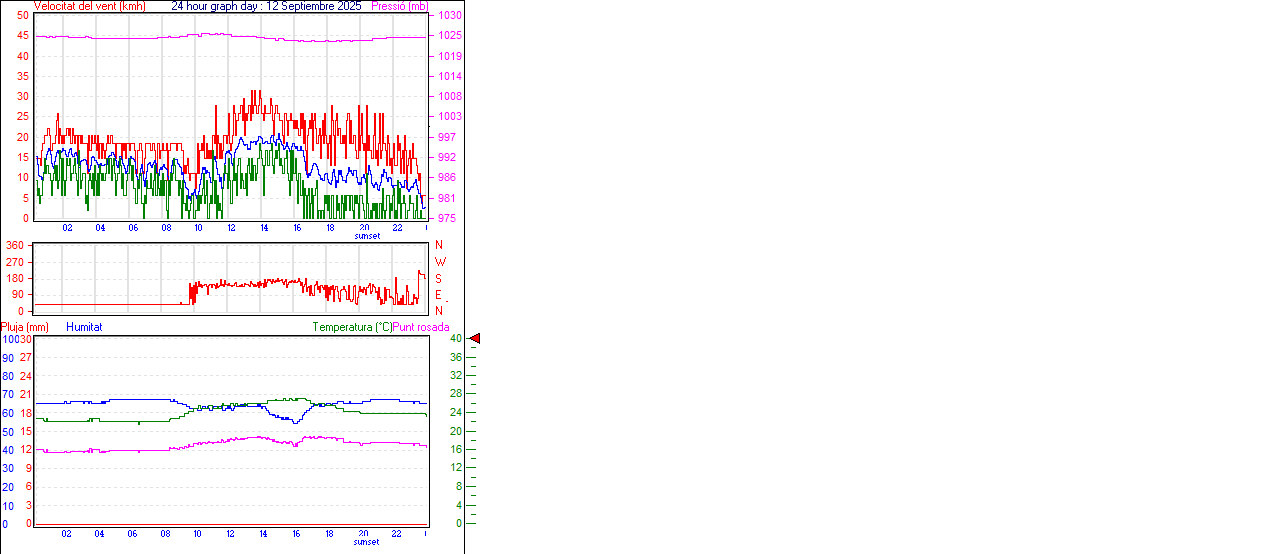Click the 'Punt rosada' legend label
The width and height of the screenshot is (1280, 554).
point(421,327)
